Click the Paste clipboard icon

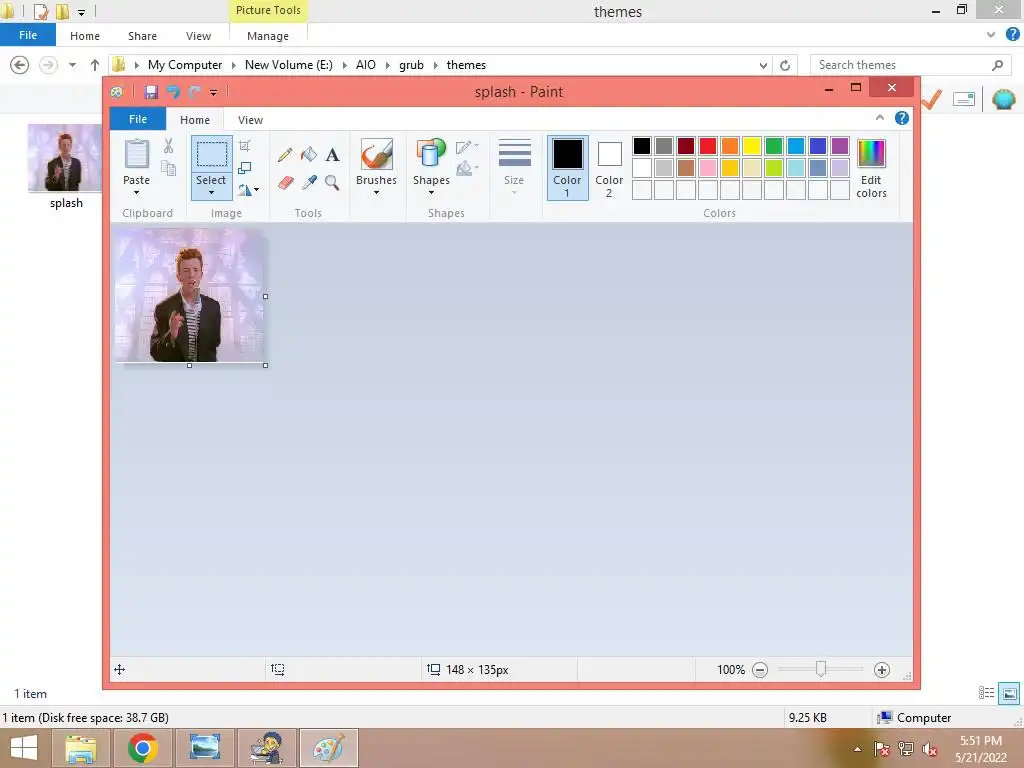(x=136, y=155)
